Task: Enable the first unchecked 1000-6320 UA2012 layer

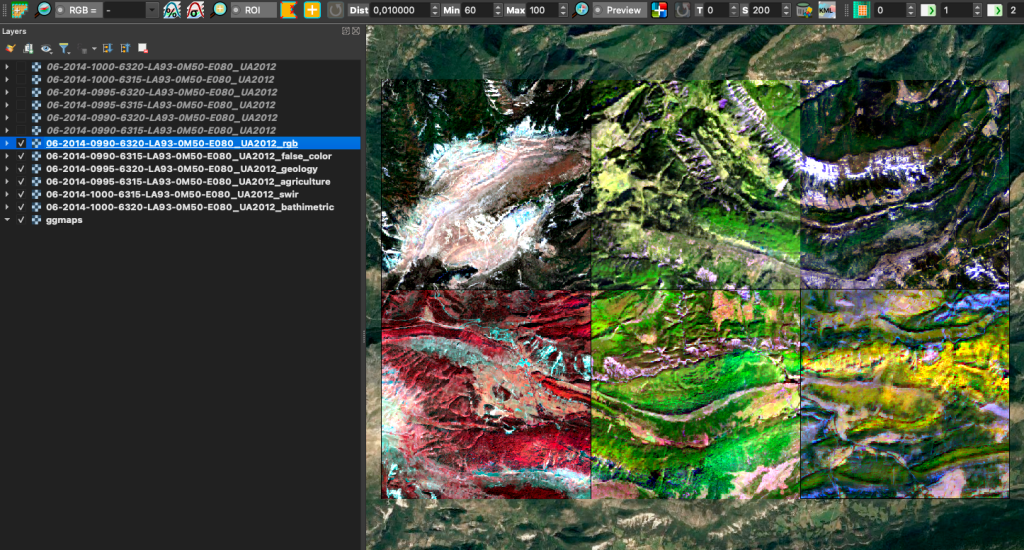Action: click(21, 67)
